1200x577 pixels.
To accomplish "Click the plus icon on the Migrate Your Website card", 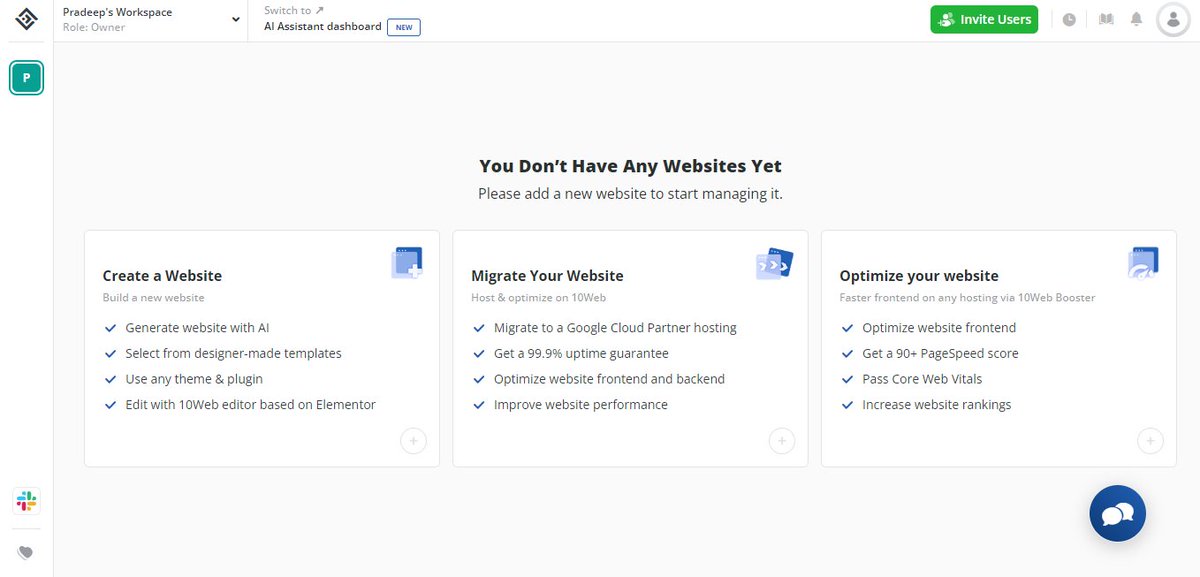I will point(782,441).
